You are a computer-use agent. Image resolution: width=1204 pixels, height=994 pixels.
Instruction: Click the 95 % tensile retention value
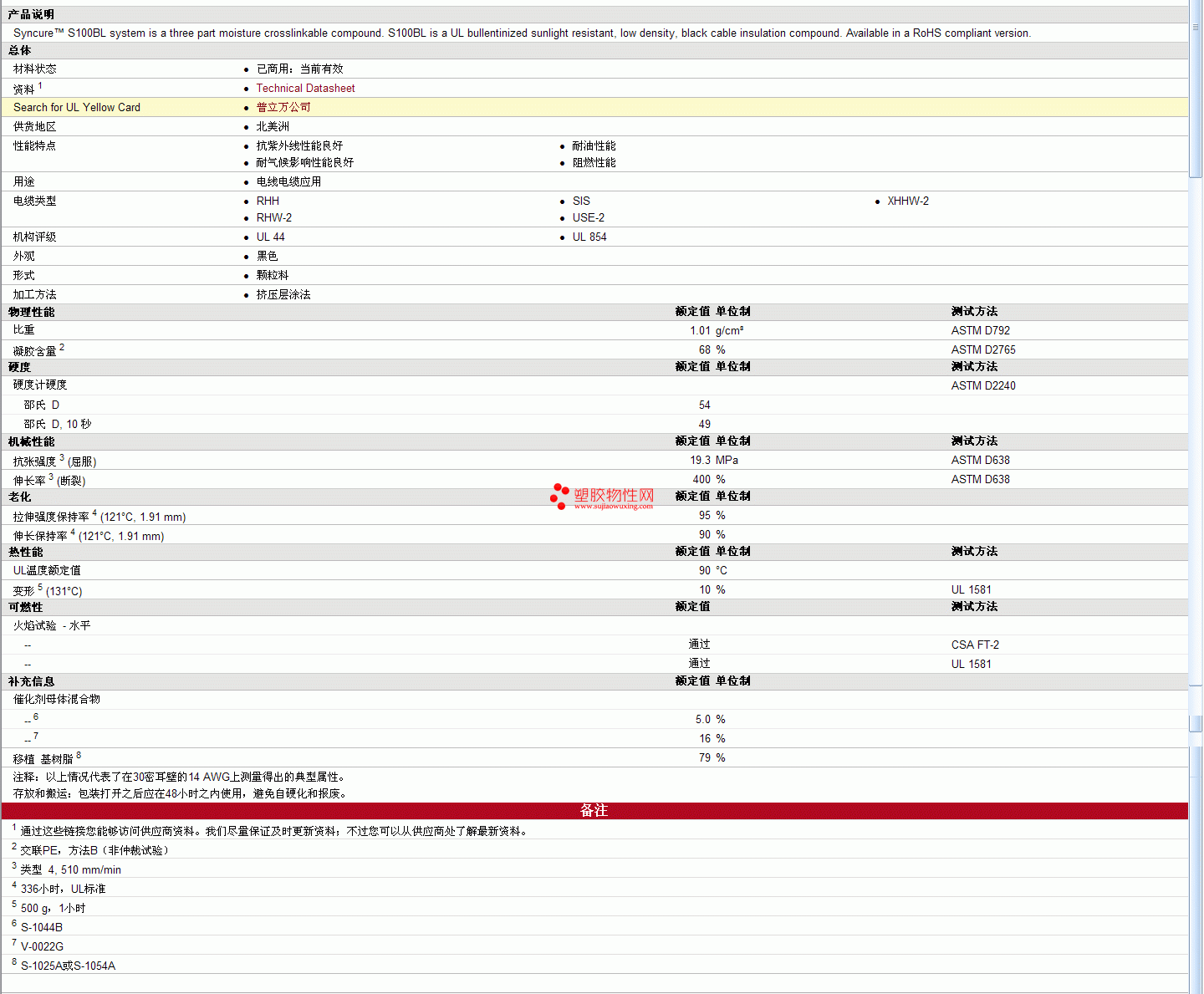pyautogui.click(x=712, y=515)
